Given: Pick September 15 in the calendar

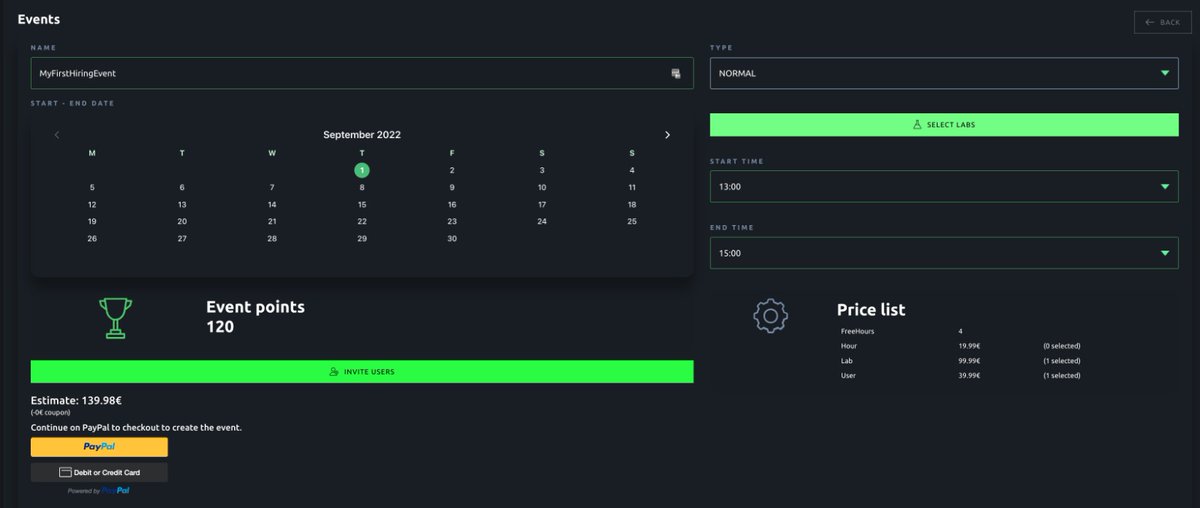Looking at the screenshot, I should tap(362, 204).
